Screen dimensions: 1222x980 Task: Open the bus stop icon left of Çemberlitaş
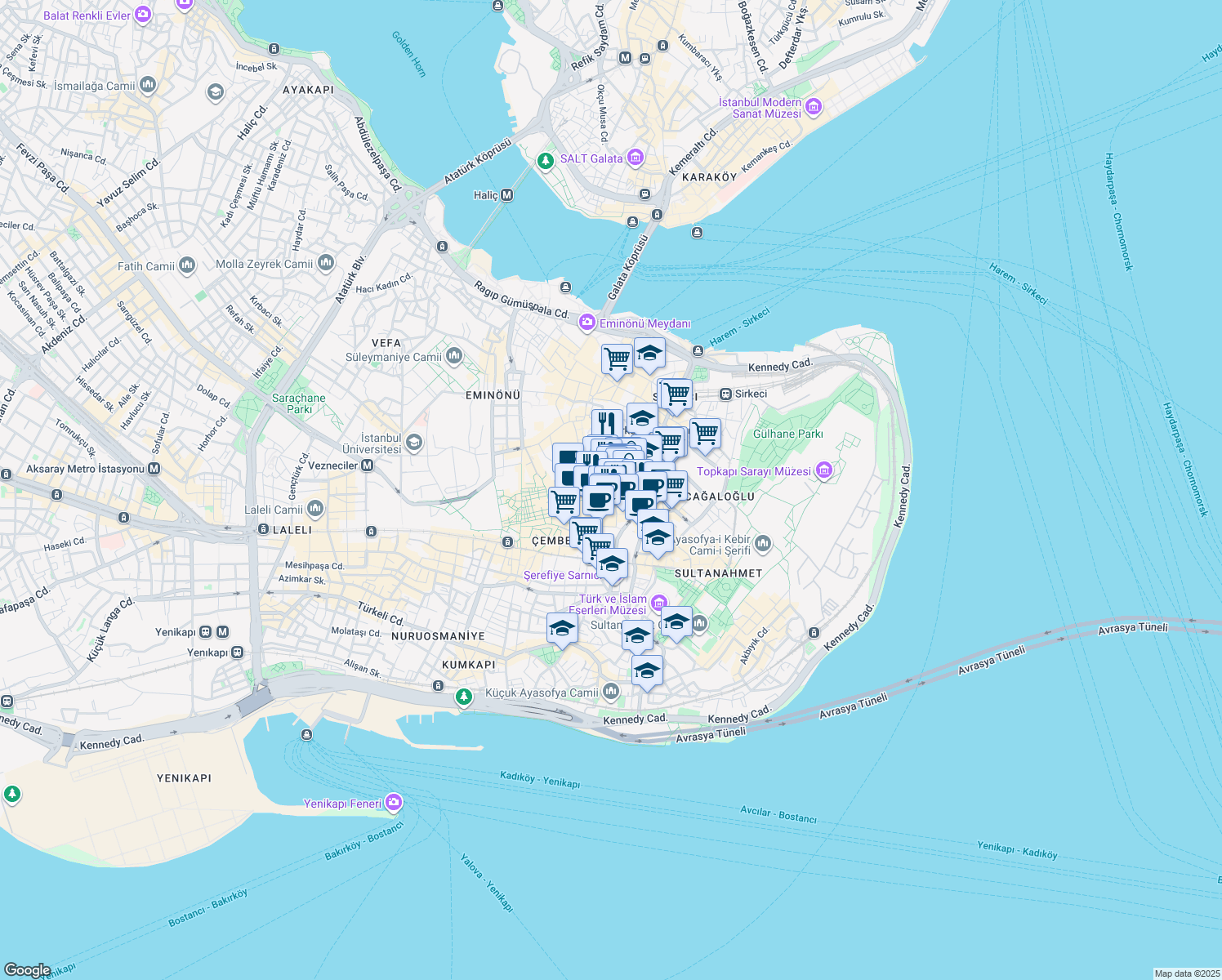[x=507, y=542]
